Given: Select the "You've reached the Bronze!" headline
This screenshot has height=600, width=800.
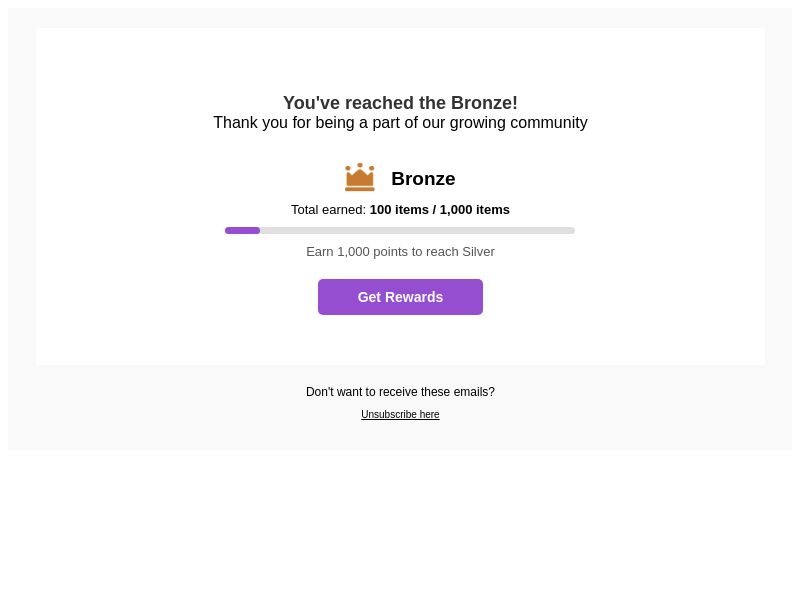Looking at the screenshot, I should click(400, 103).
